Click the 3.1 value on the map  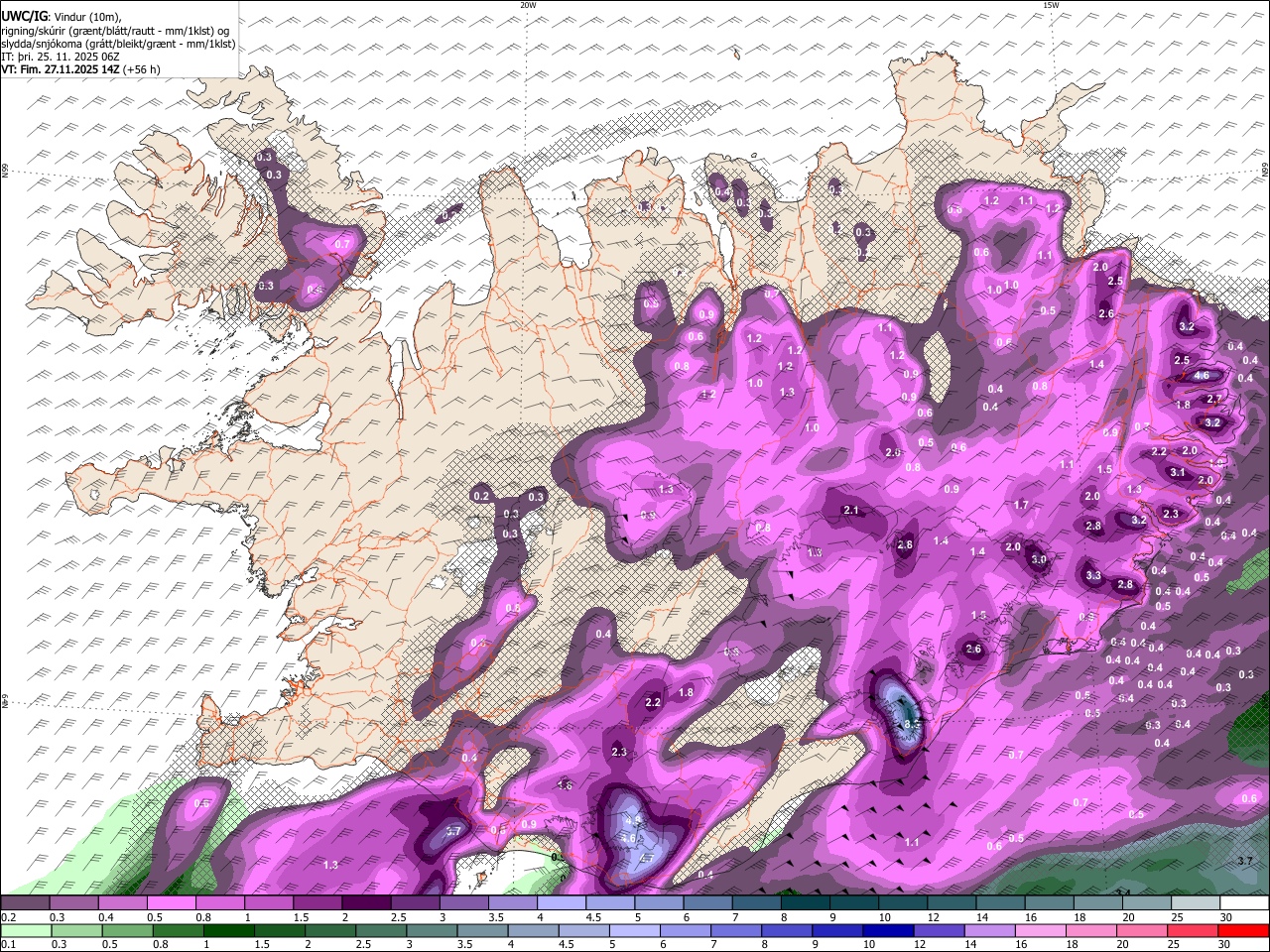[1178, 473]
